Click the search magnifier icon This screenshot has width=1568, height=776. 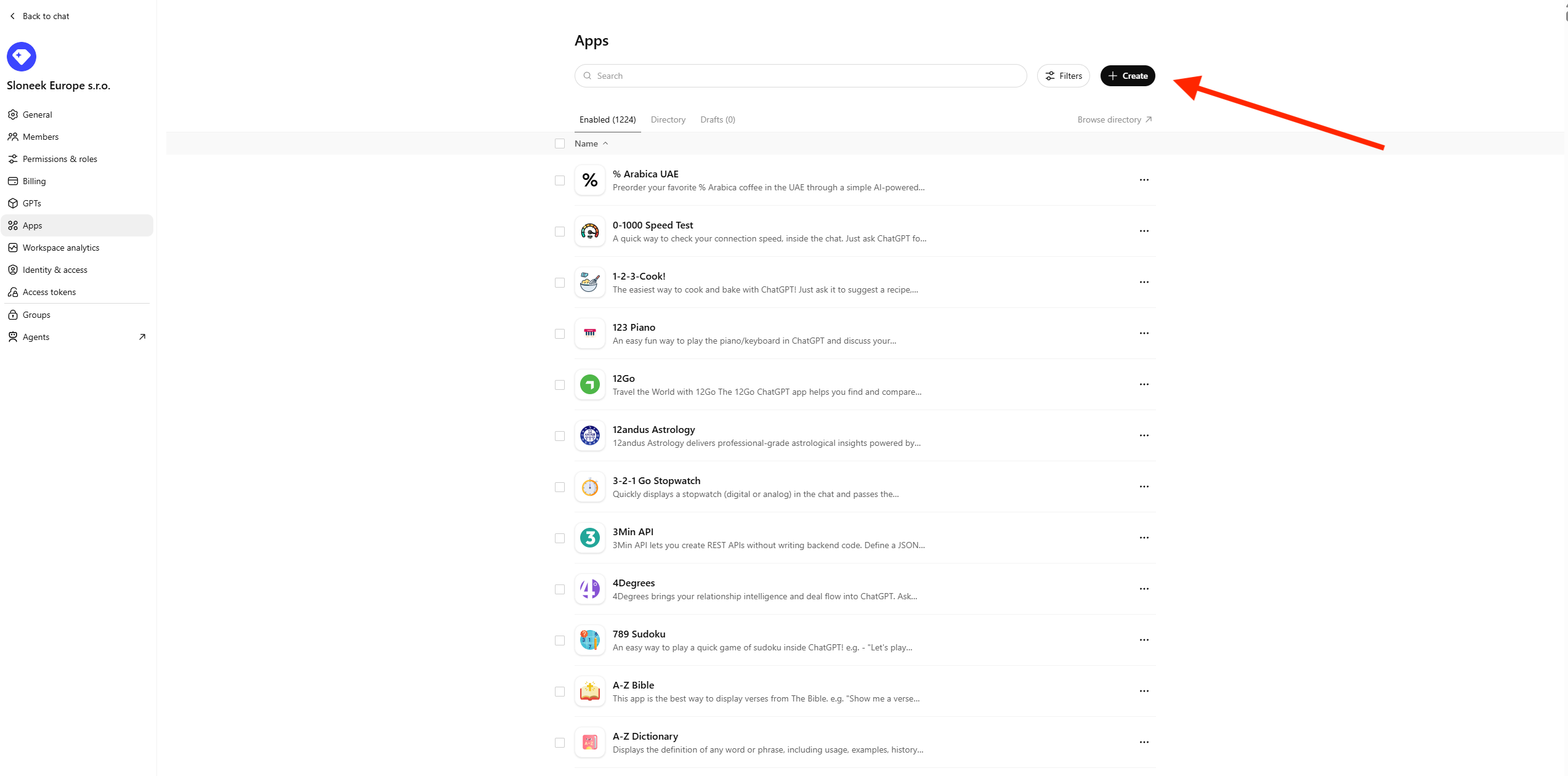(588, 76)
